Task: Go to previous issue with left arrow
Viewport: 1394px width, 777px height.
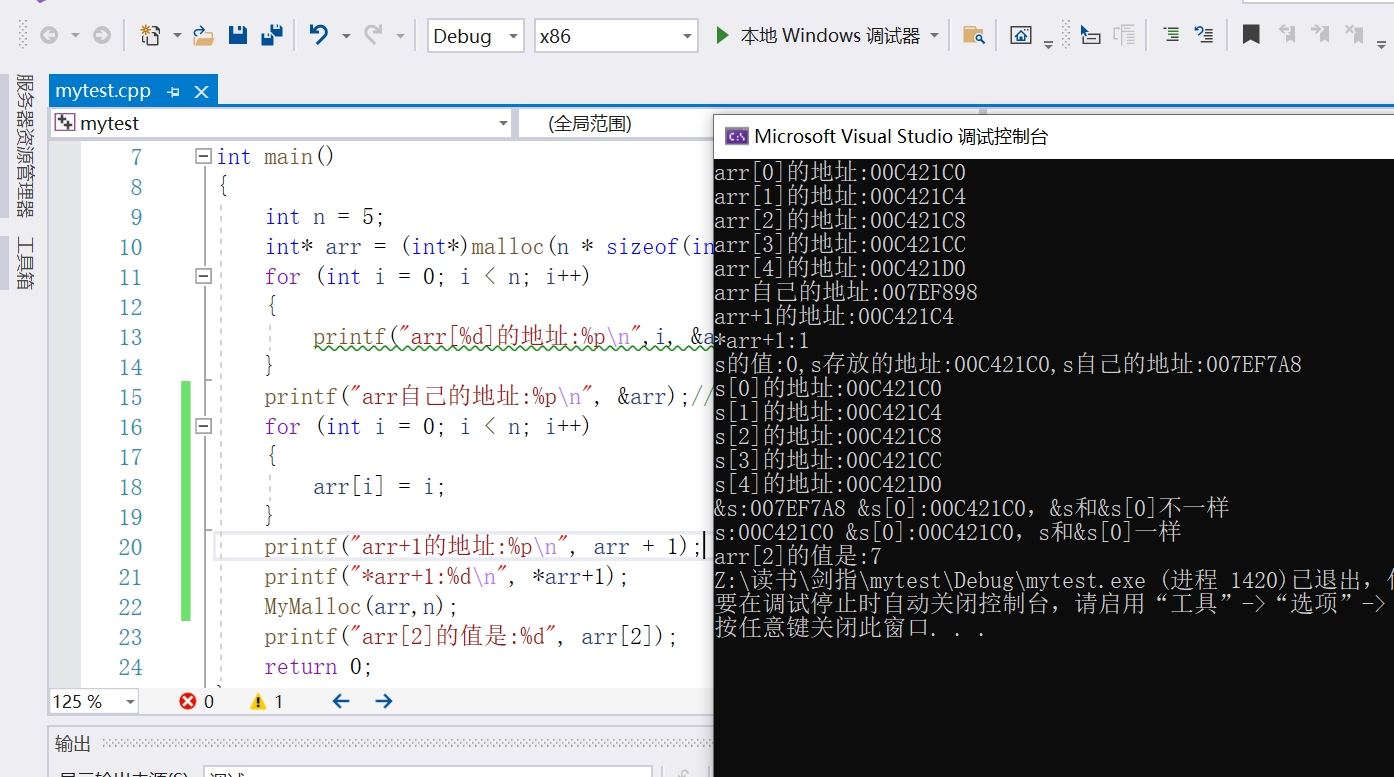Action: click(340, 701)
